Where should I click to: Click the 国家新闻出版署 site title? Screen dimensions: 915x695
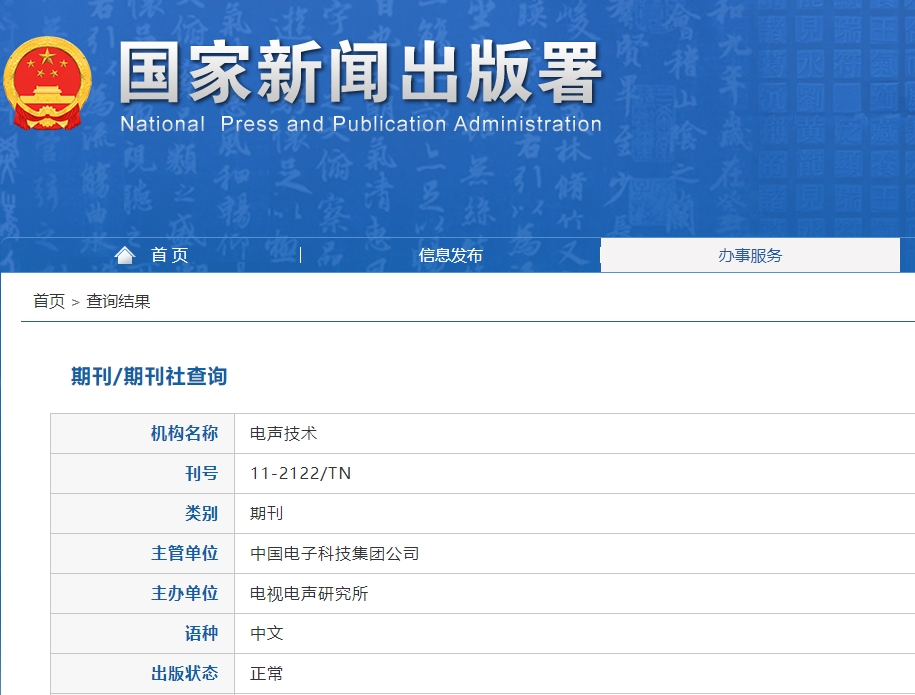pos(360,73)
